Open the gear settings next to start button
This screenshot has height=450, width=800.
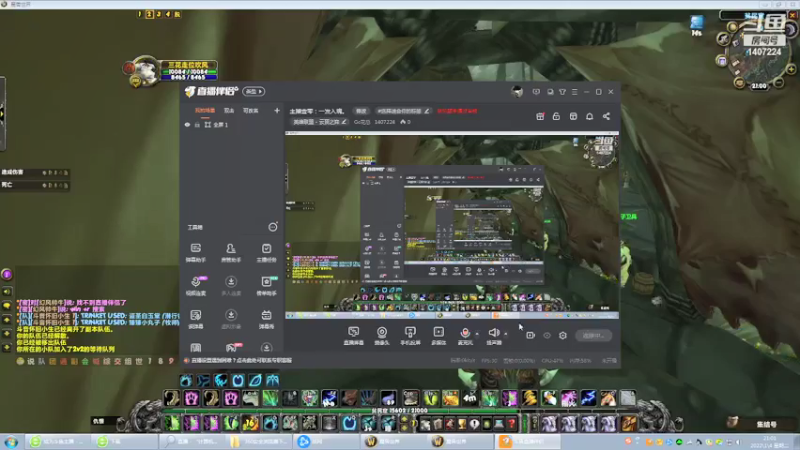(563, 335)
